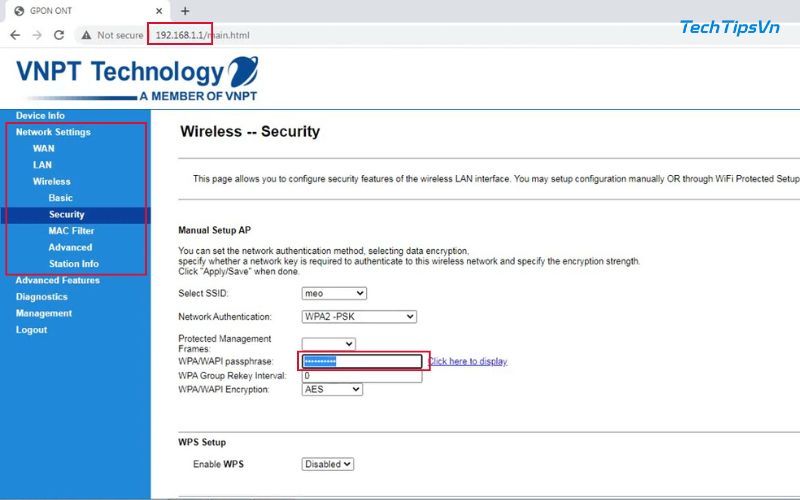
Task: Open Advanced Features in the sidebar
Action: (58, 280)
